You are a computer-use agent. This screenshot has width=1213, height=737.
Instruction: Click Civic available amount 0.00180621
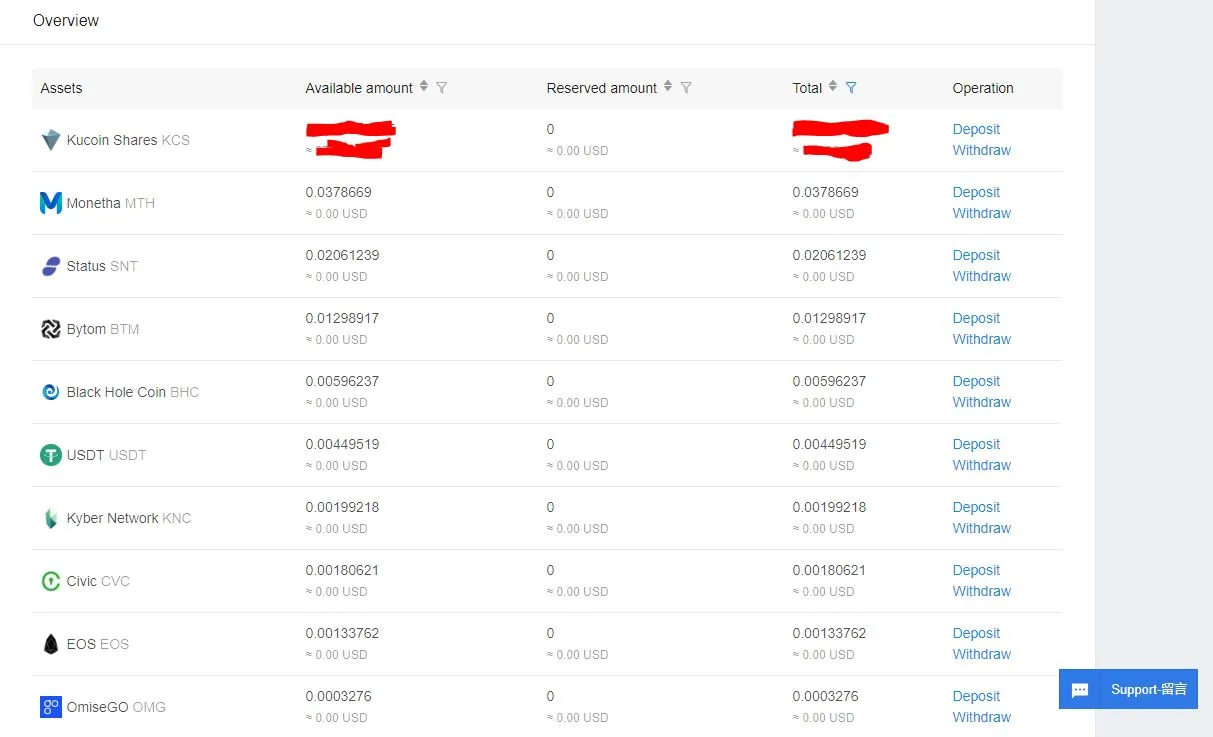coord(342,570)
